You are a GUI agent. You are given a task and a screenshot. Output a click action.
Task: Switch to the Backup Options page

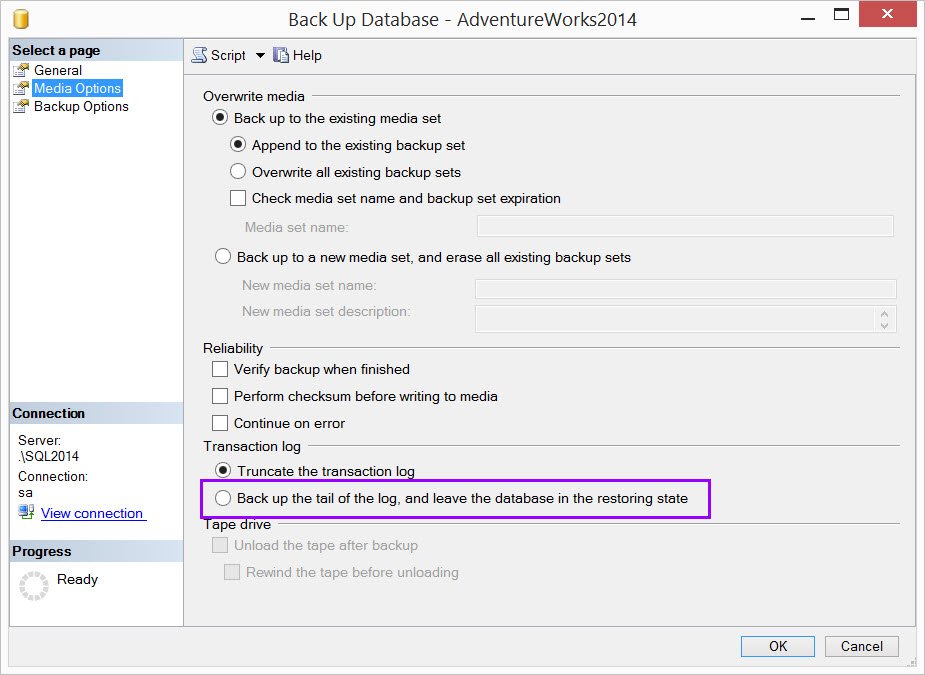(x=81, y=106)
